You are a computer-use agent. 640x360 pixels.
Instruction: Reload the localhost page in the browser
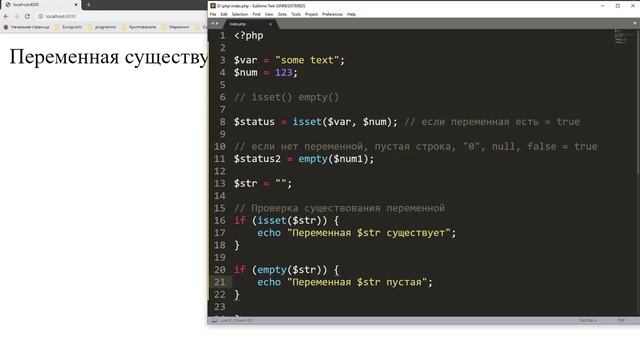coord(27,16)
